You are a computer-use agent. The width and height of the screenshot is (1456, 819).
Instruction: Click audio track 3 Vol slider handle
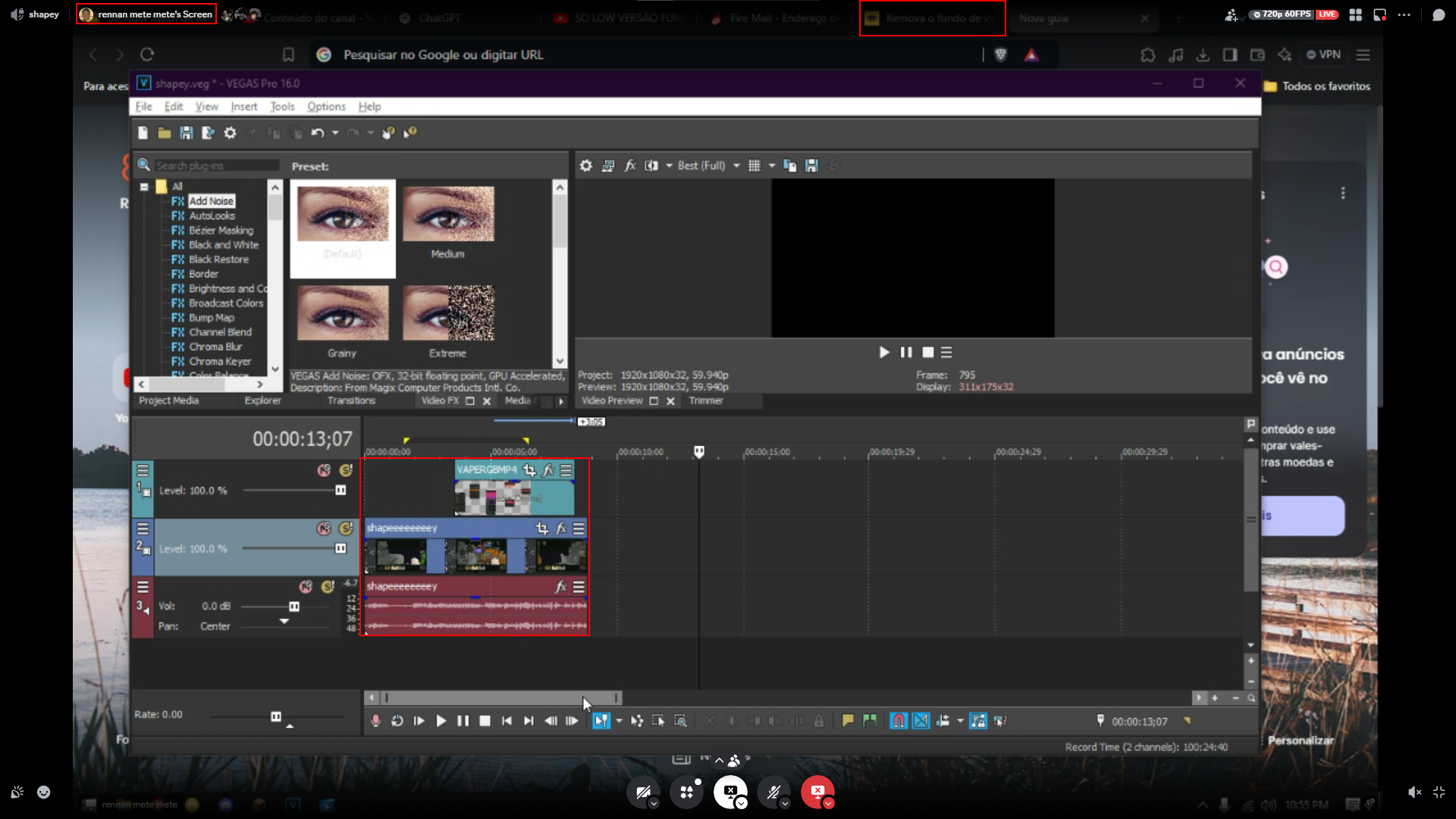(x=294, y=607)
